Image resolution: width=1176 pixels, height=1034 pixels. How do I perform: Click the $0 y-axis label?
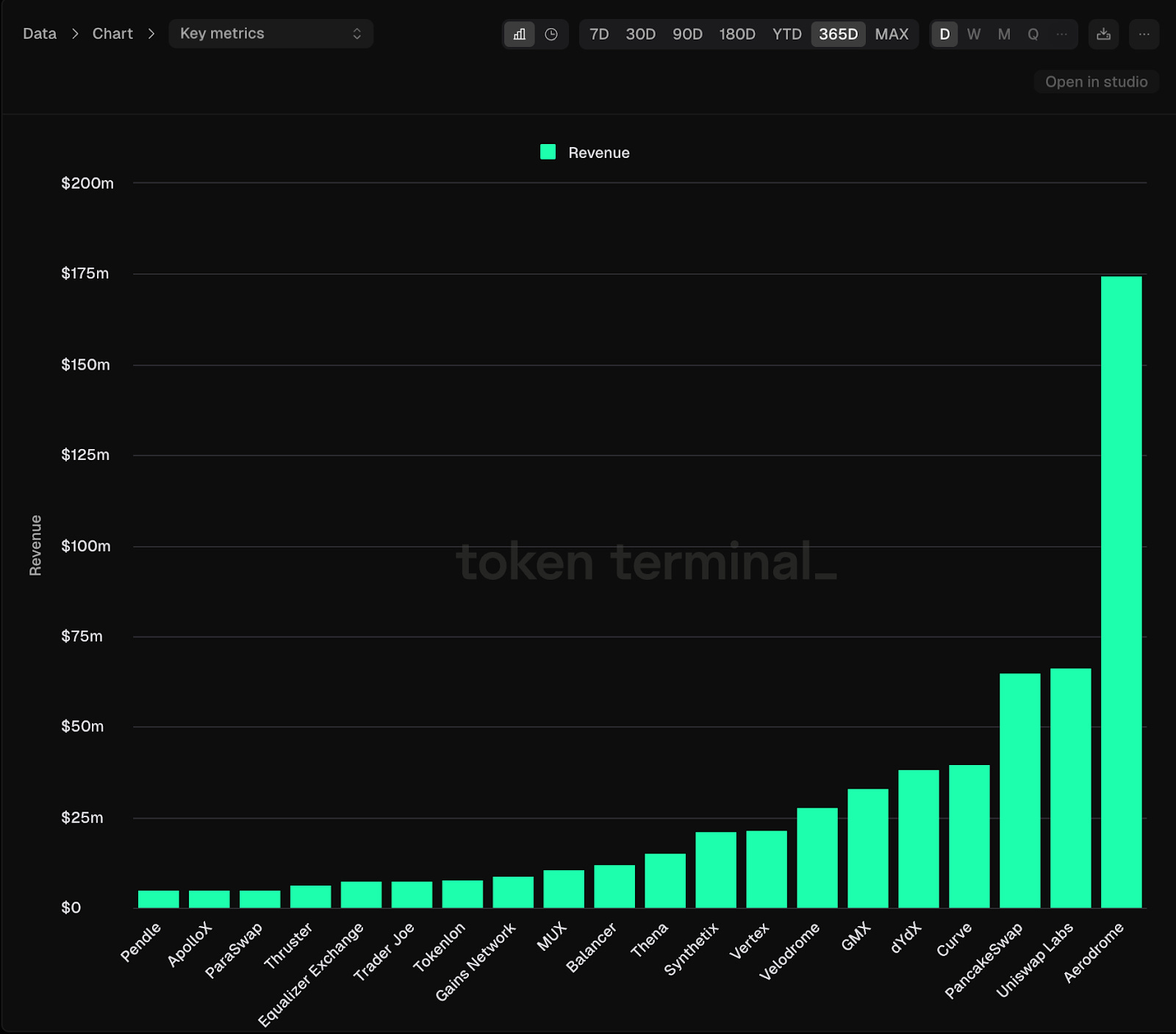point(71,908)
